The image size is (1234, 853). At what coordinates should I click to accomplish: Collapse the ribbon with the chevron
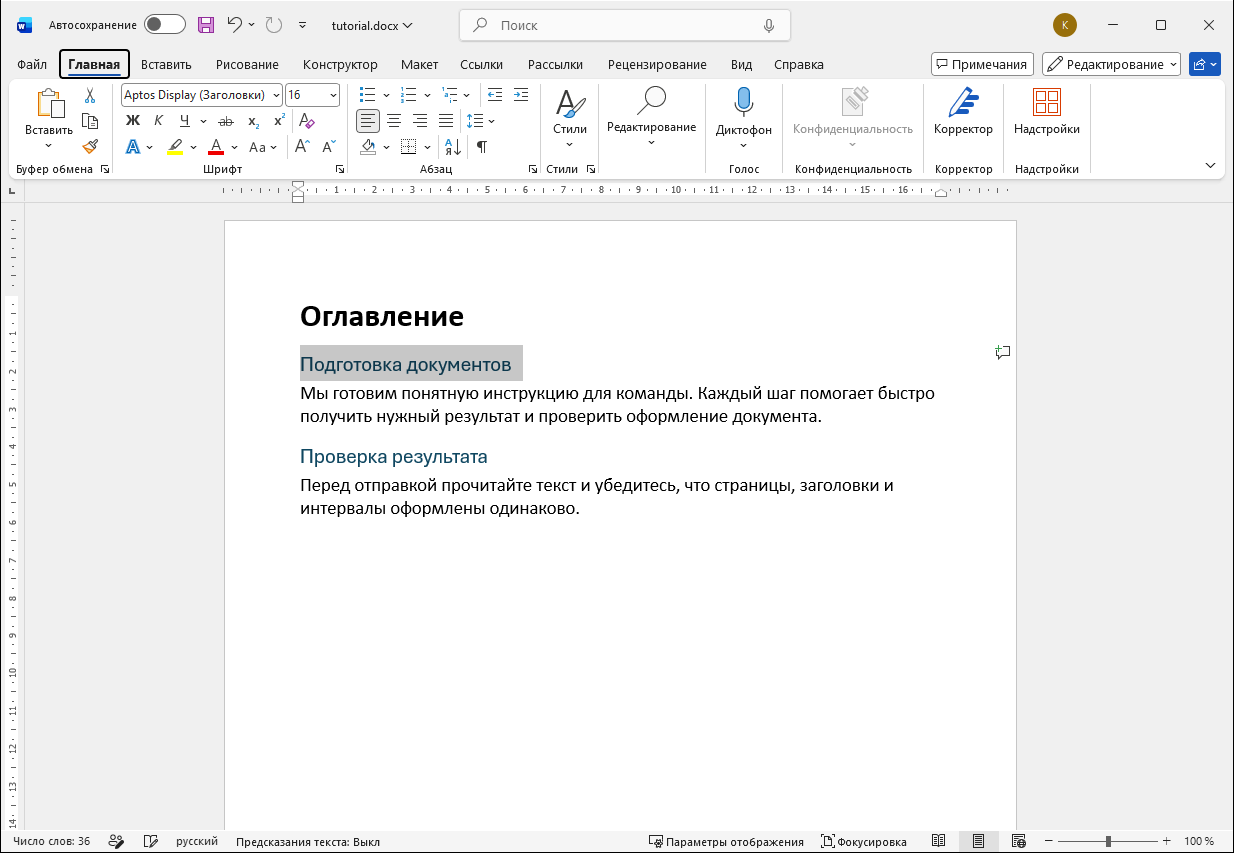pos(1211,166)
